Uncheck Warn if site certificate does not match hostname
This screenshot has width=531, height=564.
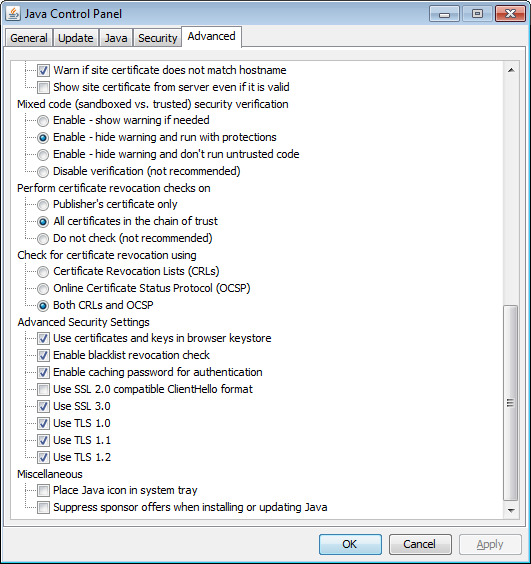pyautogui.click(x=43, y=70)
